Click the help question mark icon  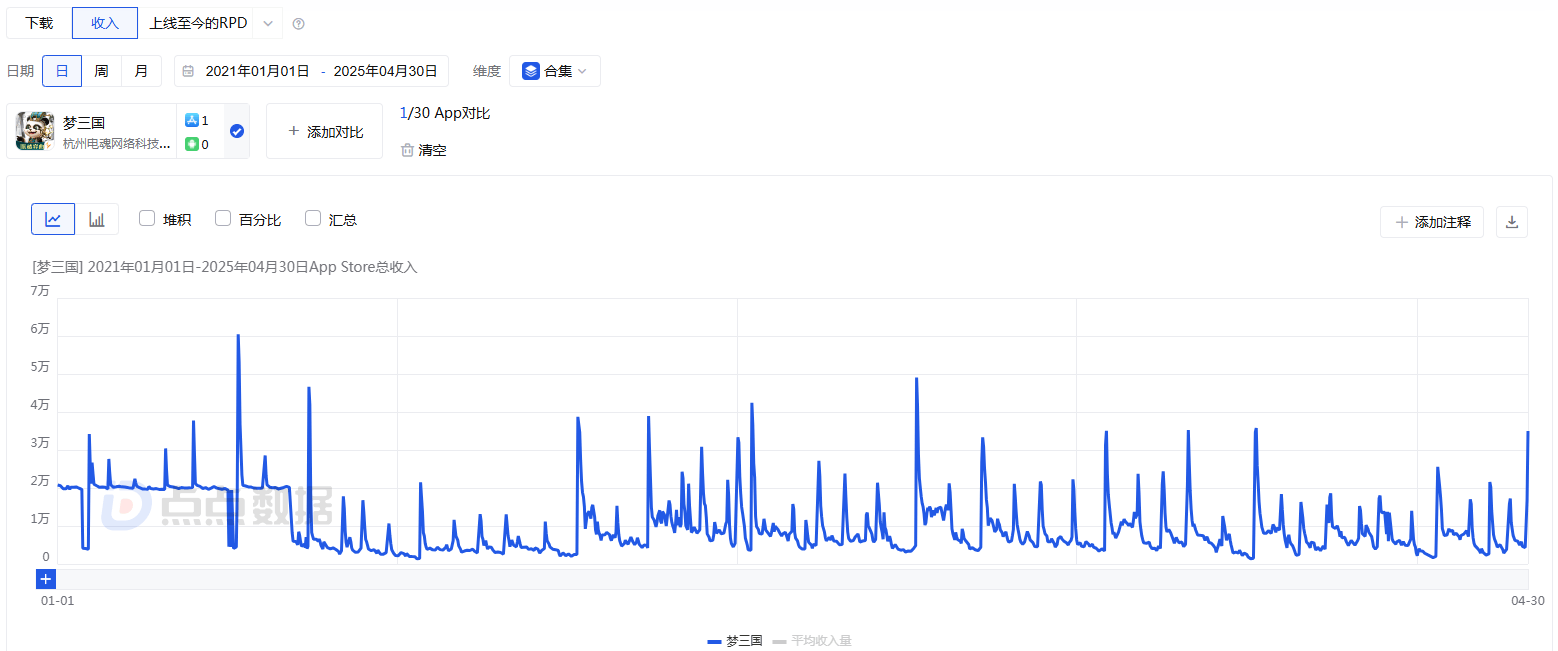pyautogui.click(x=298, y=23)
